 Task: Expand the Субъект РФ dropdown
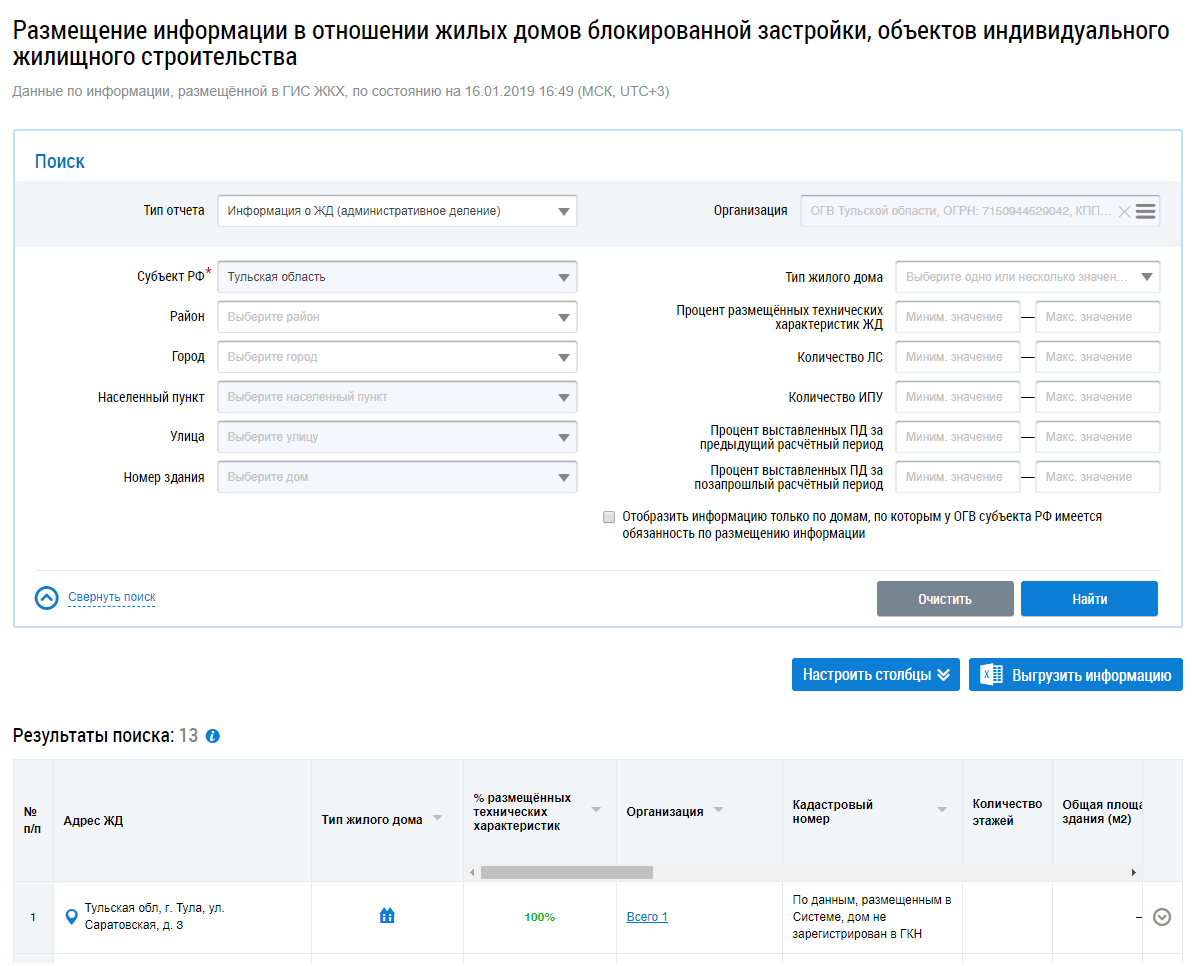click(x=397, y=277)
